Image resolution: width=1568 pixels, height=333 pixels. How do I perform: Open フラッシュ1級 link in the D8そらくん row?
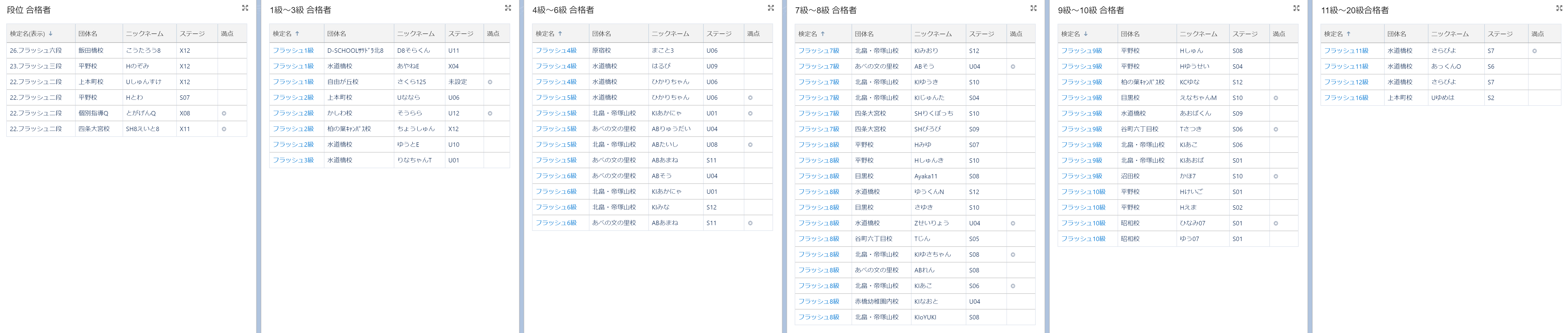click(293, 51)
